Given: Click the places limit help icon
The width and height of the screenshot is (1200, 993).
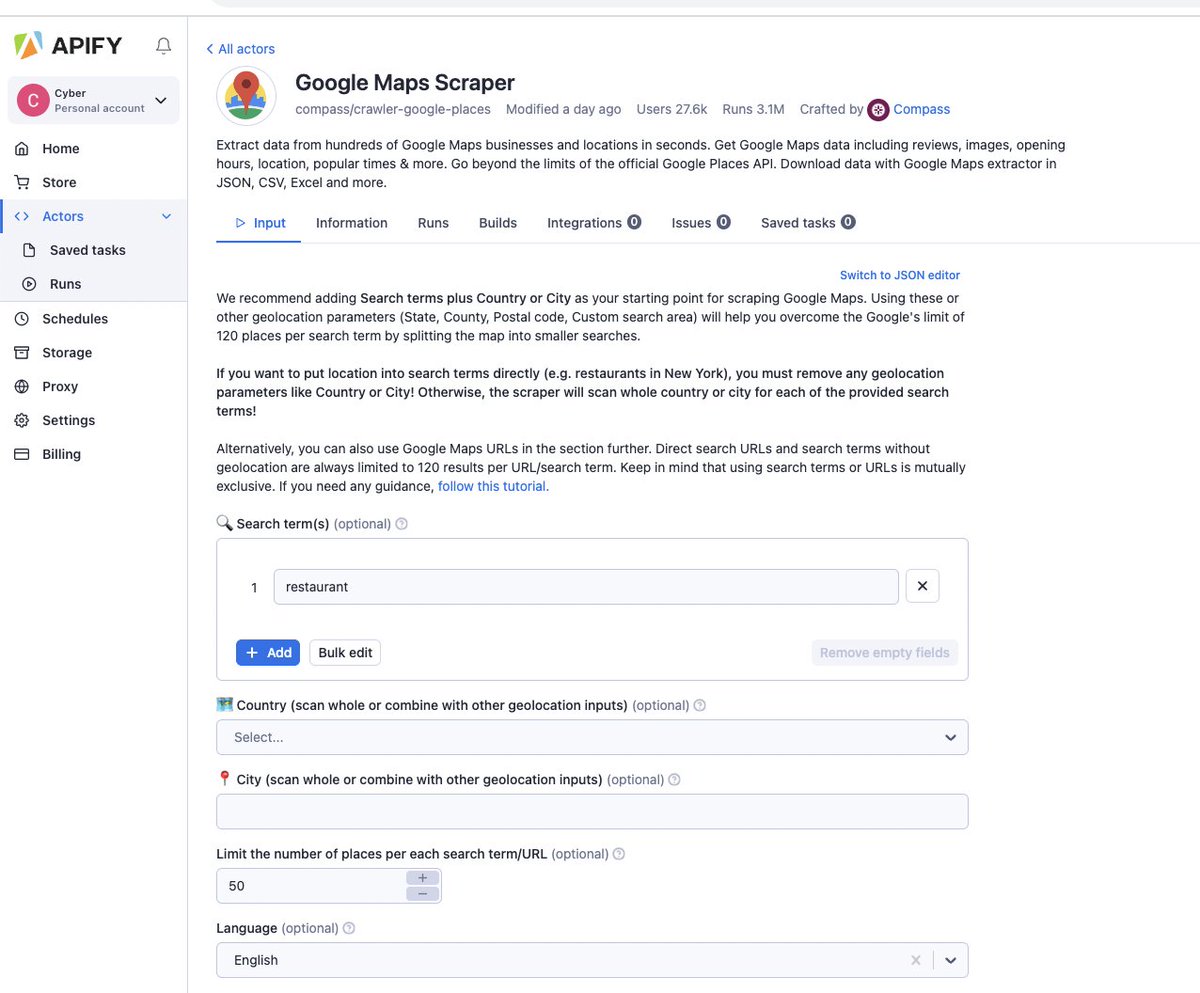Looking at the screenshot, I should pyautogui.click(x=619, y=854).
